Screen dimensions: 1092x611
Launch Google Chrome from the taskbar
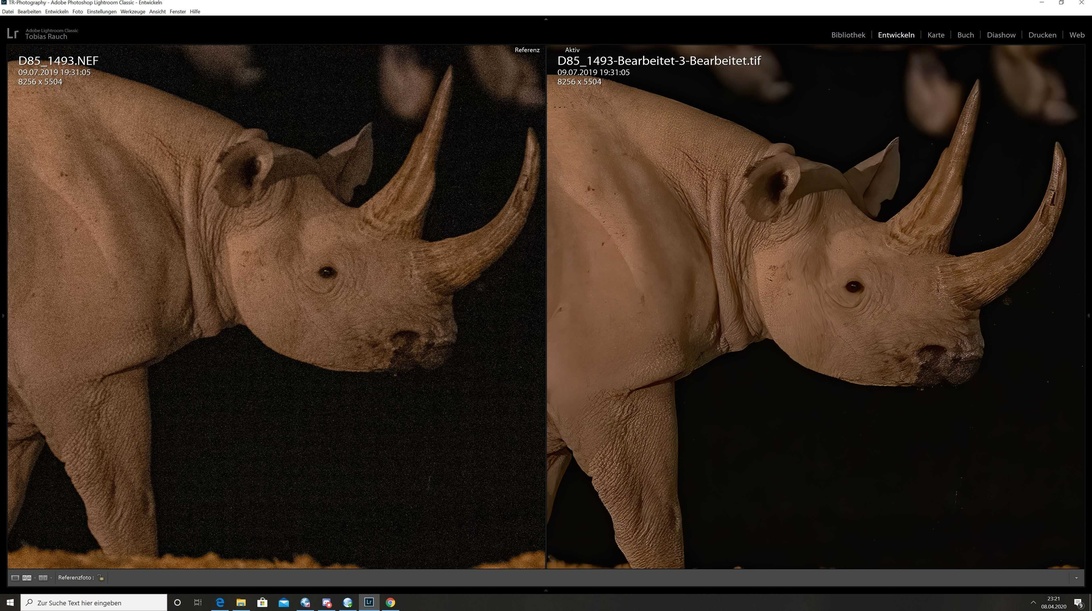pyautogui.click(x=390, y=603)
